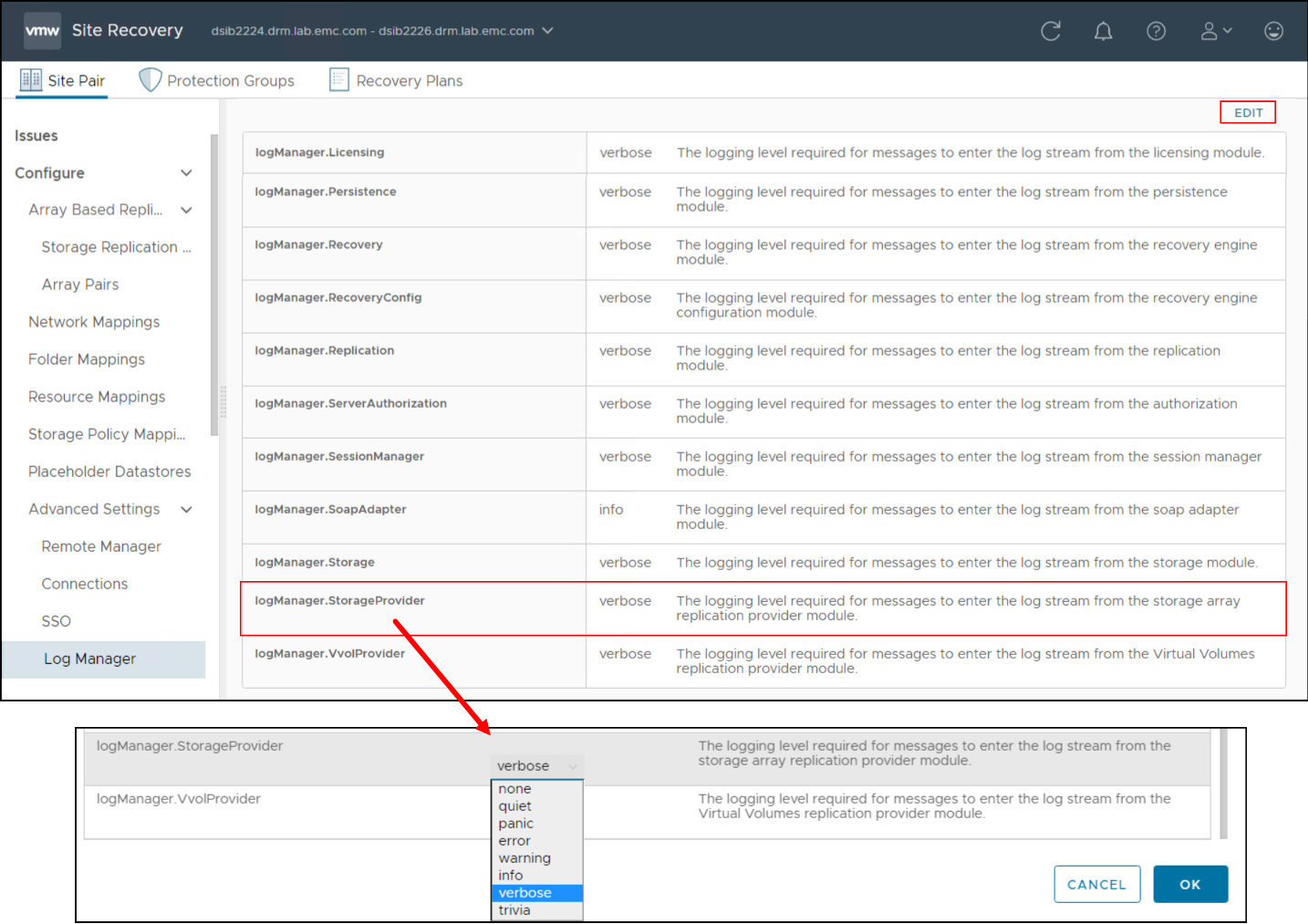Click logManager.ServerAuthorization row name
1308x924 pixels.
coord(351,403)
